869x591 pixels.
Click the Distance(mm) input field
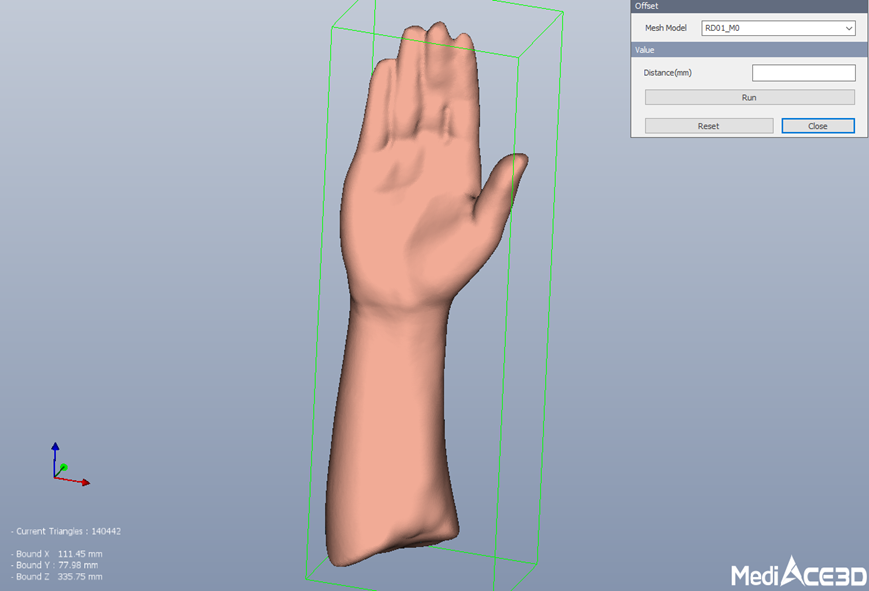click(x=803, y=73)
